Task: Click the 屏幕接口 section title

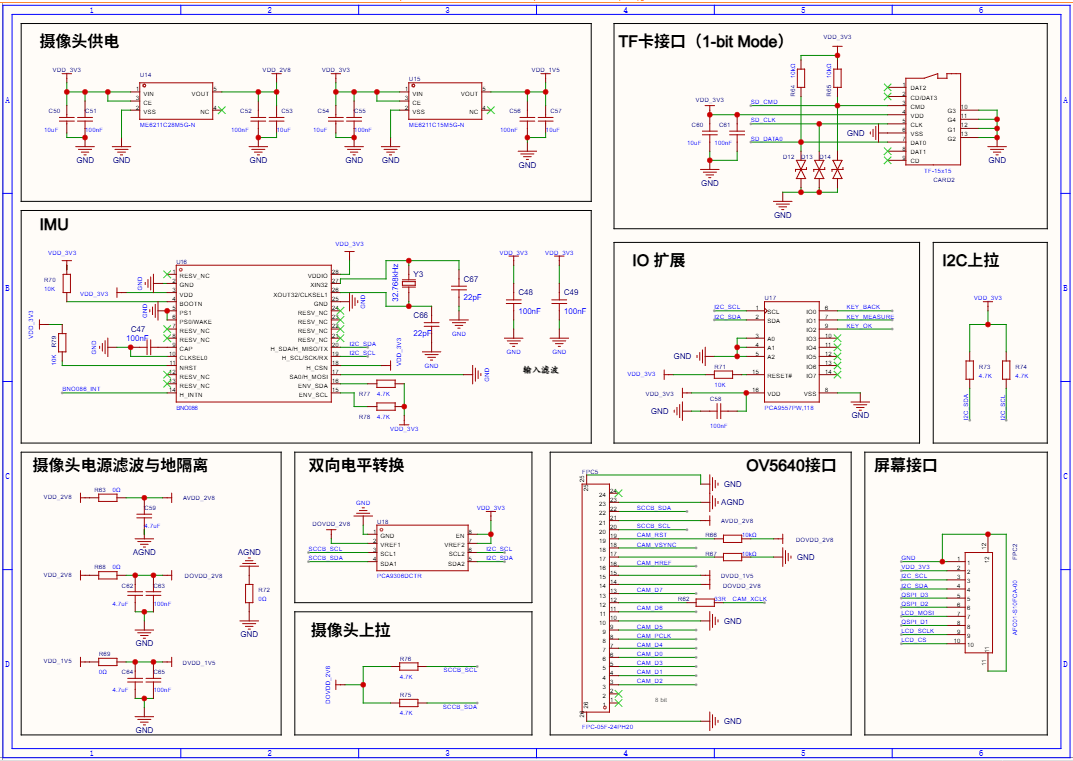Action: tap(905, 466)
